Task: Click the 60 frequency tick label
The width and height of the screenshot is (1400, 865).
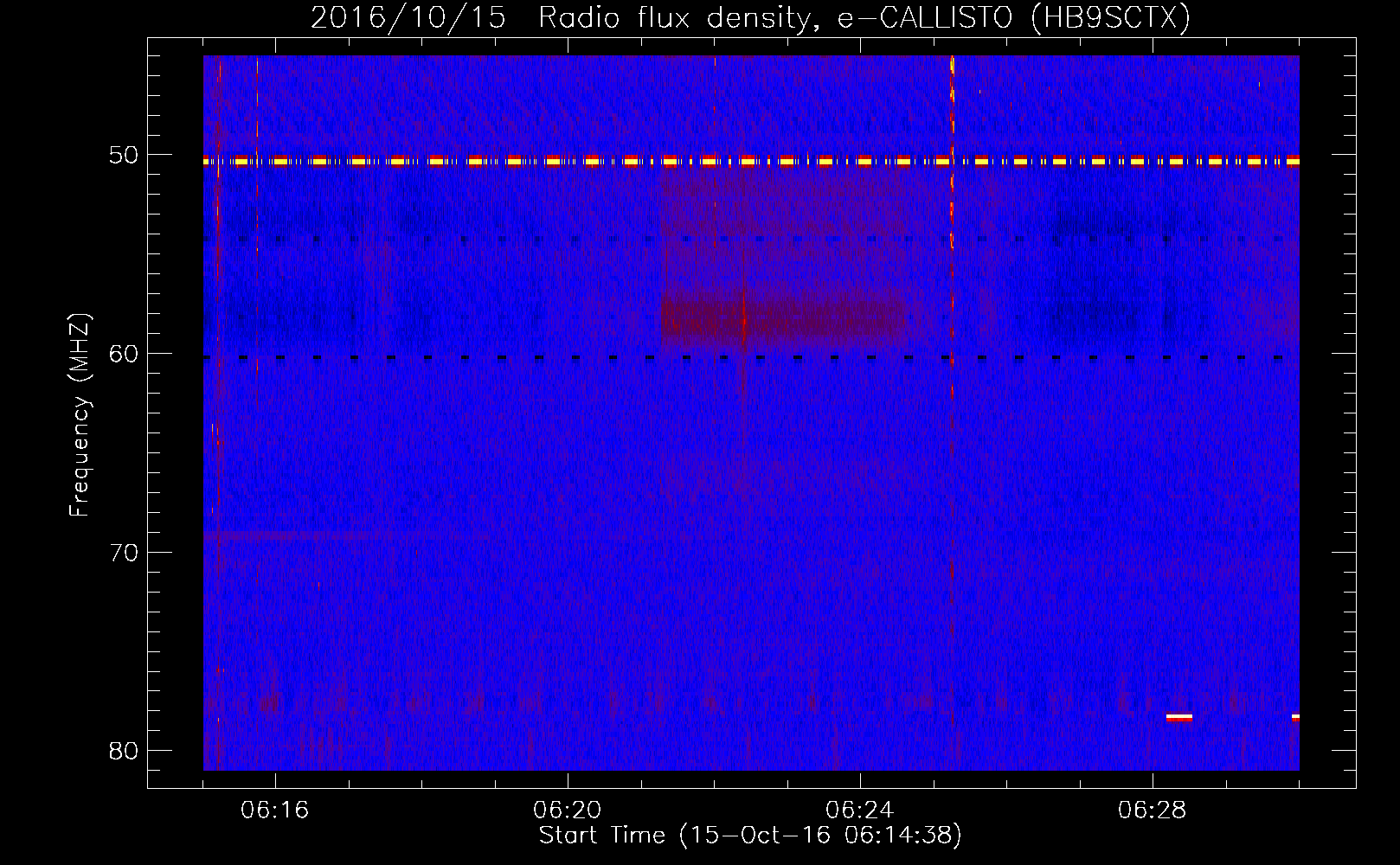Action: (x=124, y=354)
